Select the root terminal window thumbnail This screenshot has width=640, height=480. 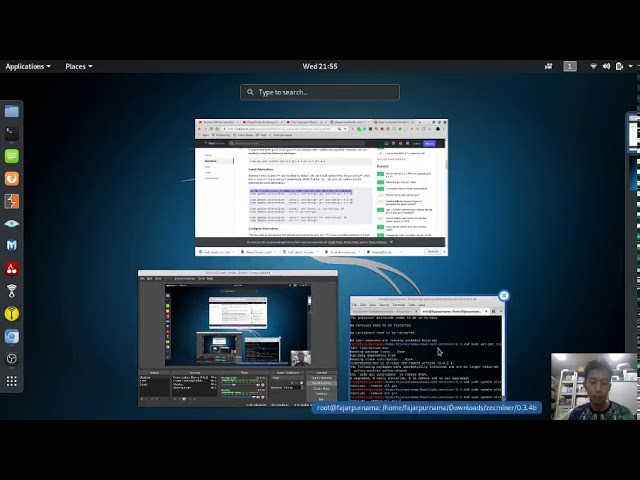[x=427, y=349]
